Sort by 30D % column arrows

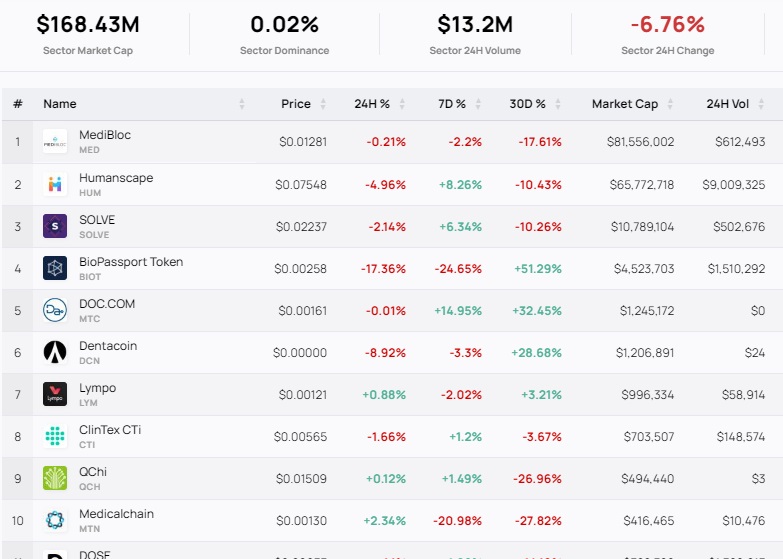[x=558, y=104]
